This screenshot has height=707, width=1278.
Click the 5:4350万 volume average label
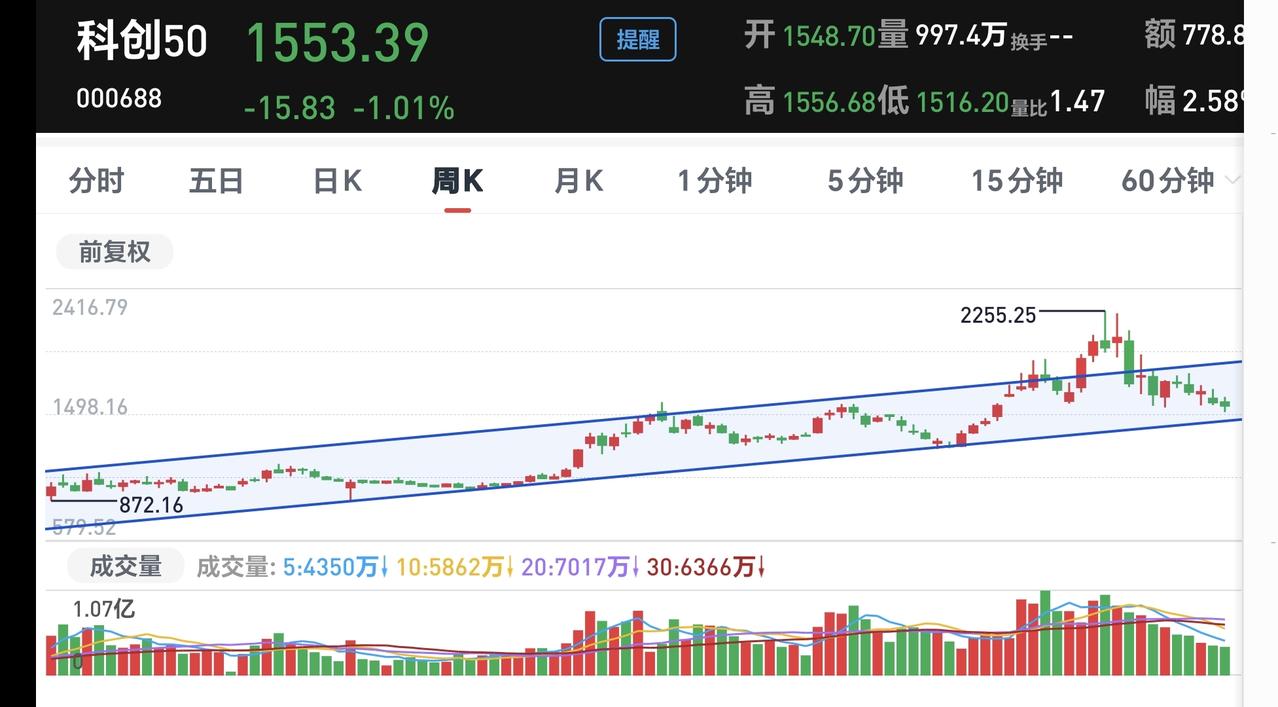[335, 568]
